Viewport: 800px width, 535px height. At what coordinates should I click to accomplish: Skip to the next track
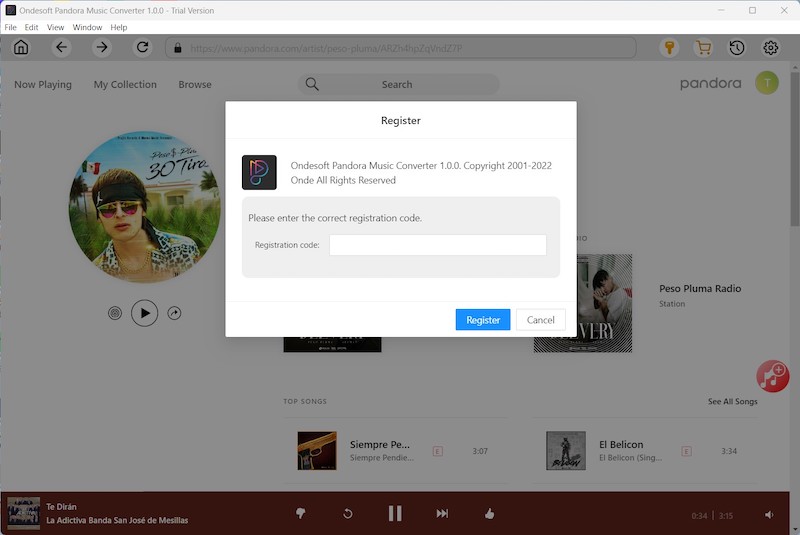point(442,514)
